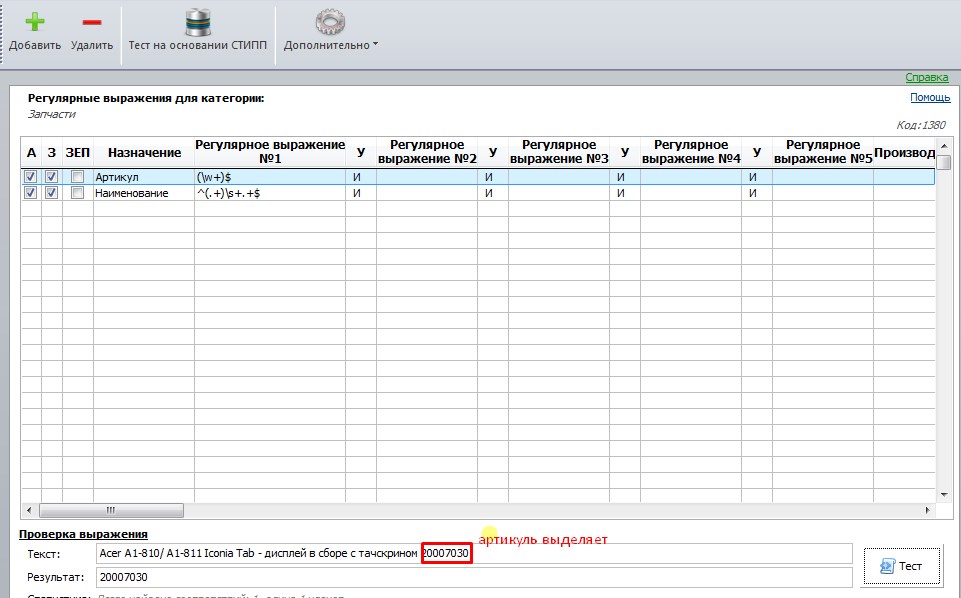Click the red minus Удалить icon
961x598 pixels.
tap(92, 23)
